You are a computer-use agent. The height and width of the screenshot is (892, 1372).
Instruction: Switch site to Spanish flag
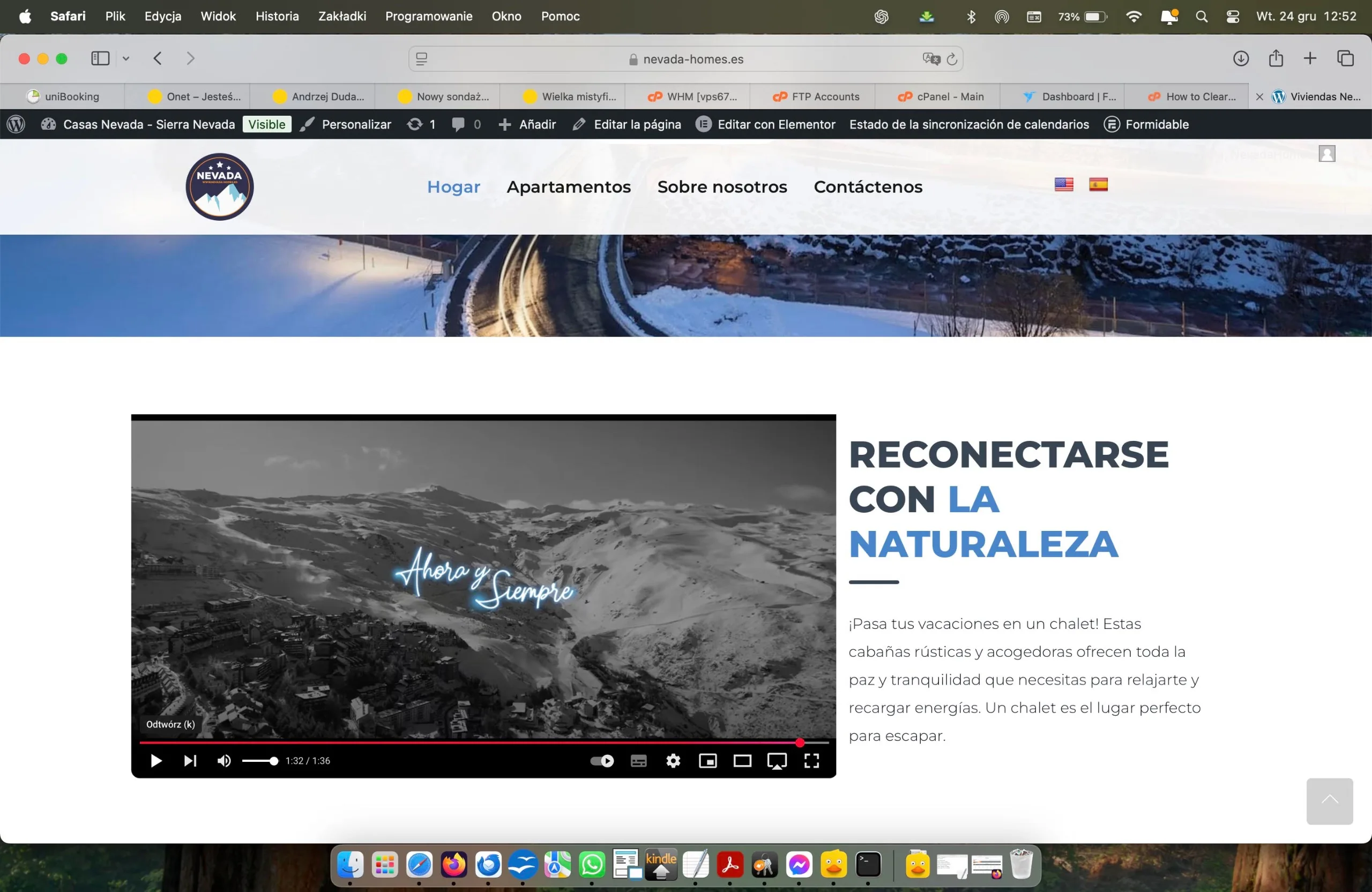click(1098, 184)
